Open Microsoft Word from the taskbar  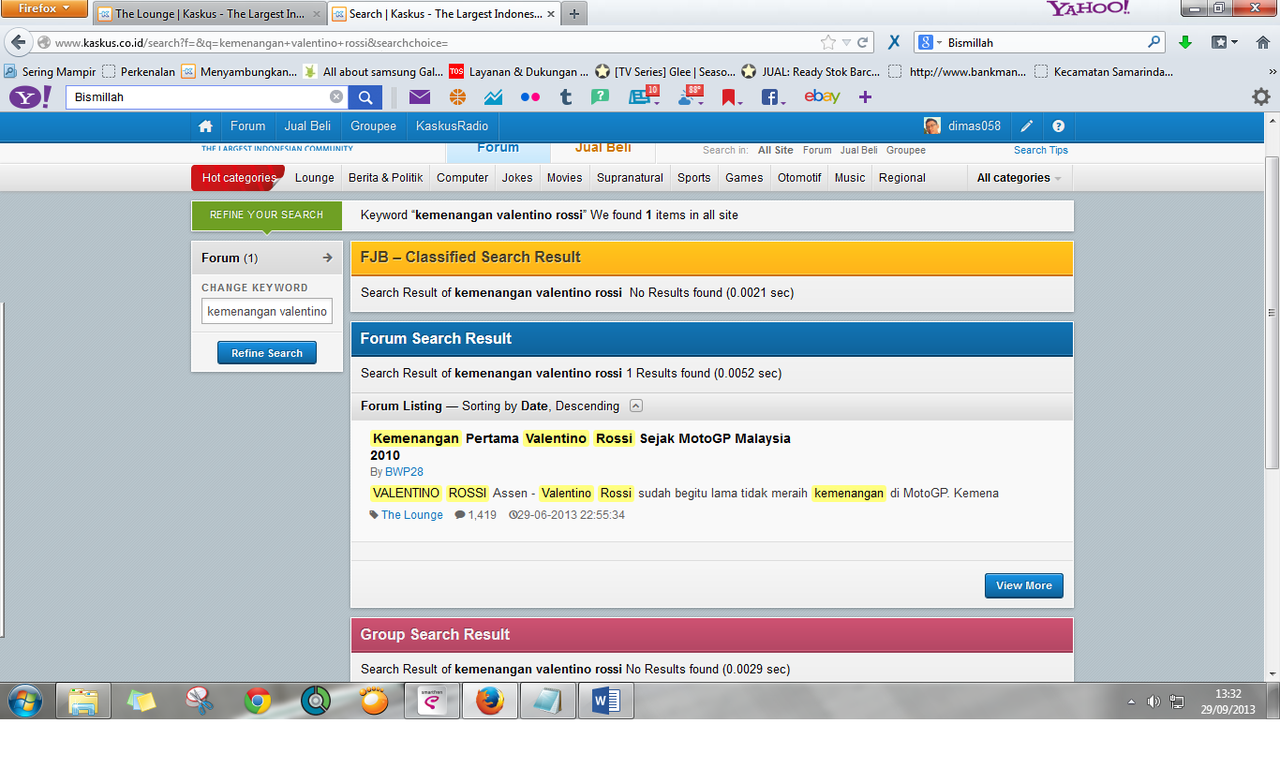click(x=606, y=701)
